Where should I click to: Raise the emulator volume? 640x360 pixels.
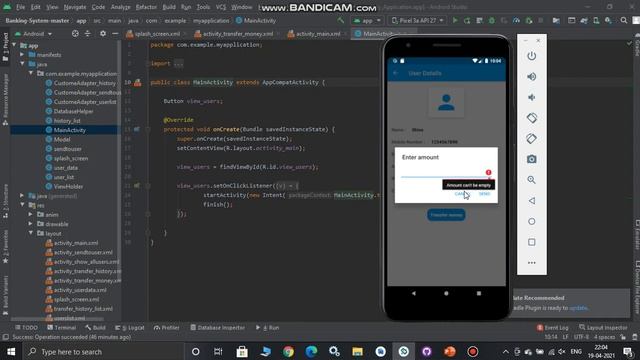[531, 77]
